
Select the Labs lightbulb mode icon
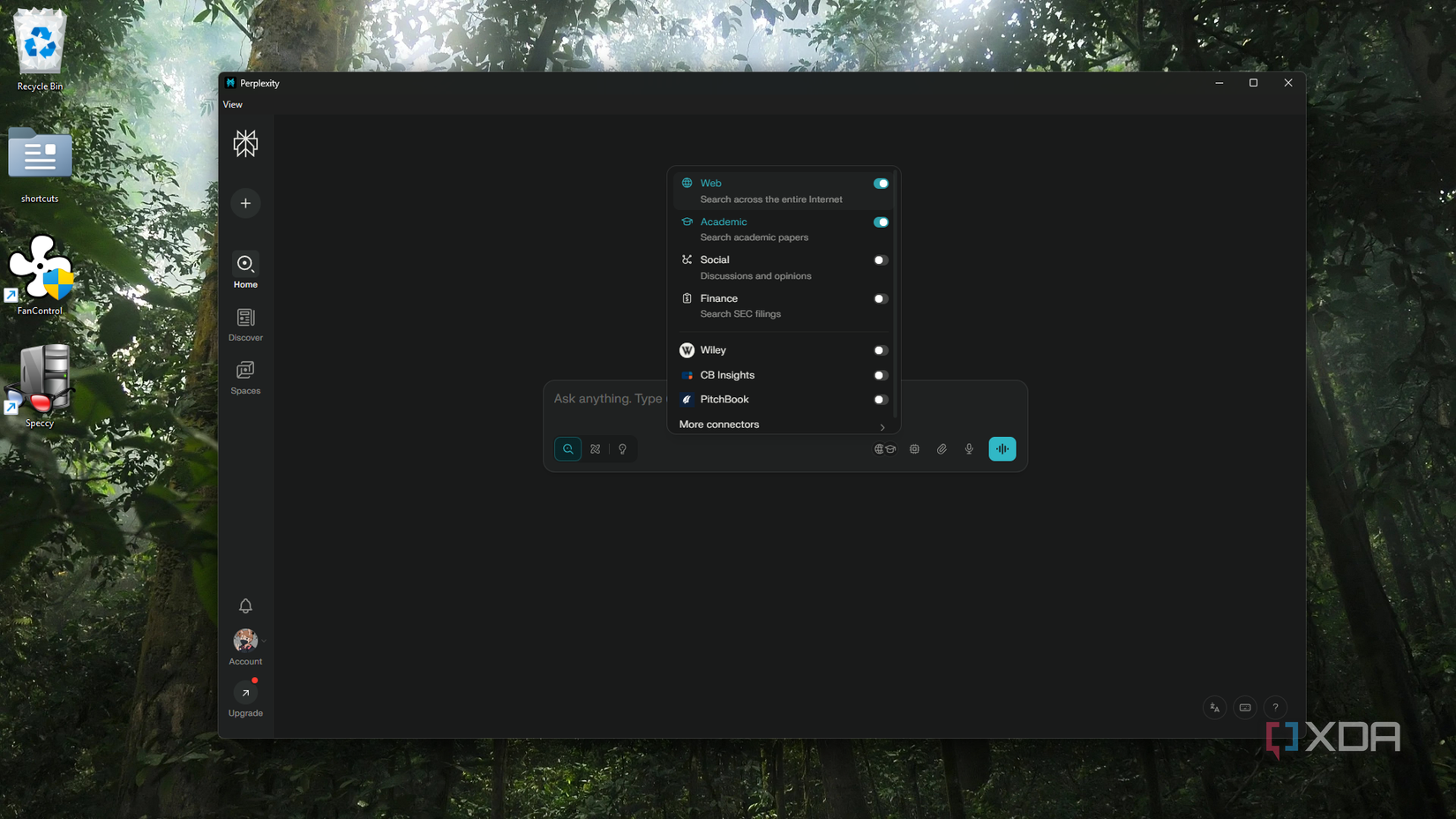[x=622, y=449]
